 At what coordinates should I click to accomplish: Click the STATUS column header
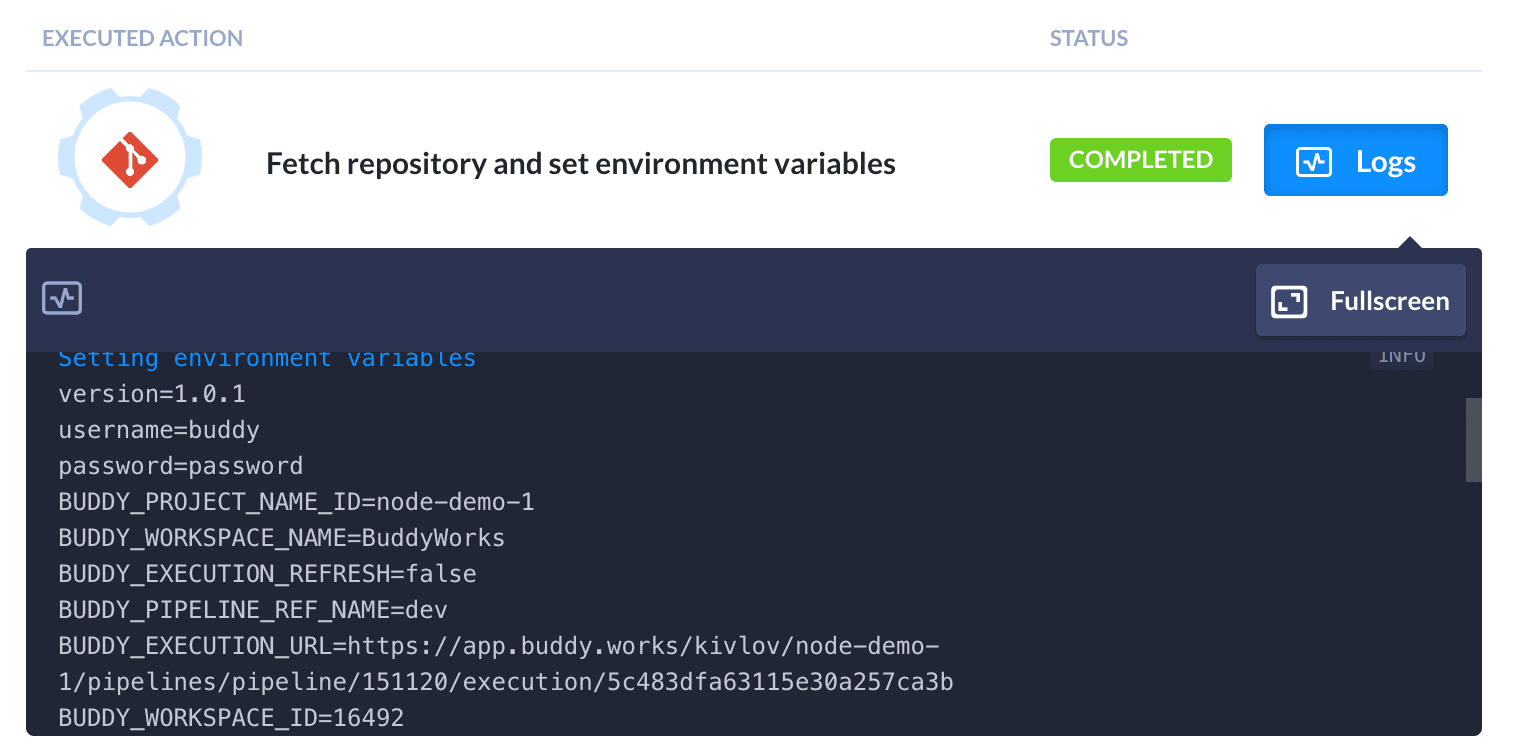click(x=1088, y=39)
